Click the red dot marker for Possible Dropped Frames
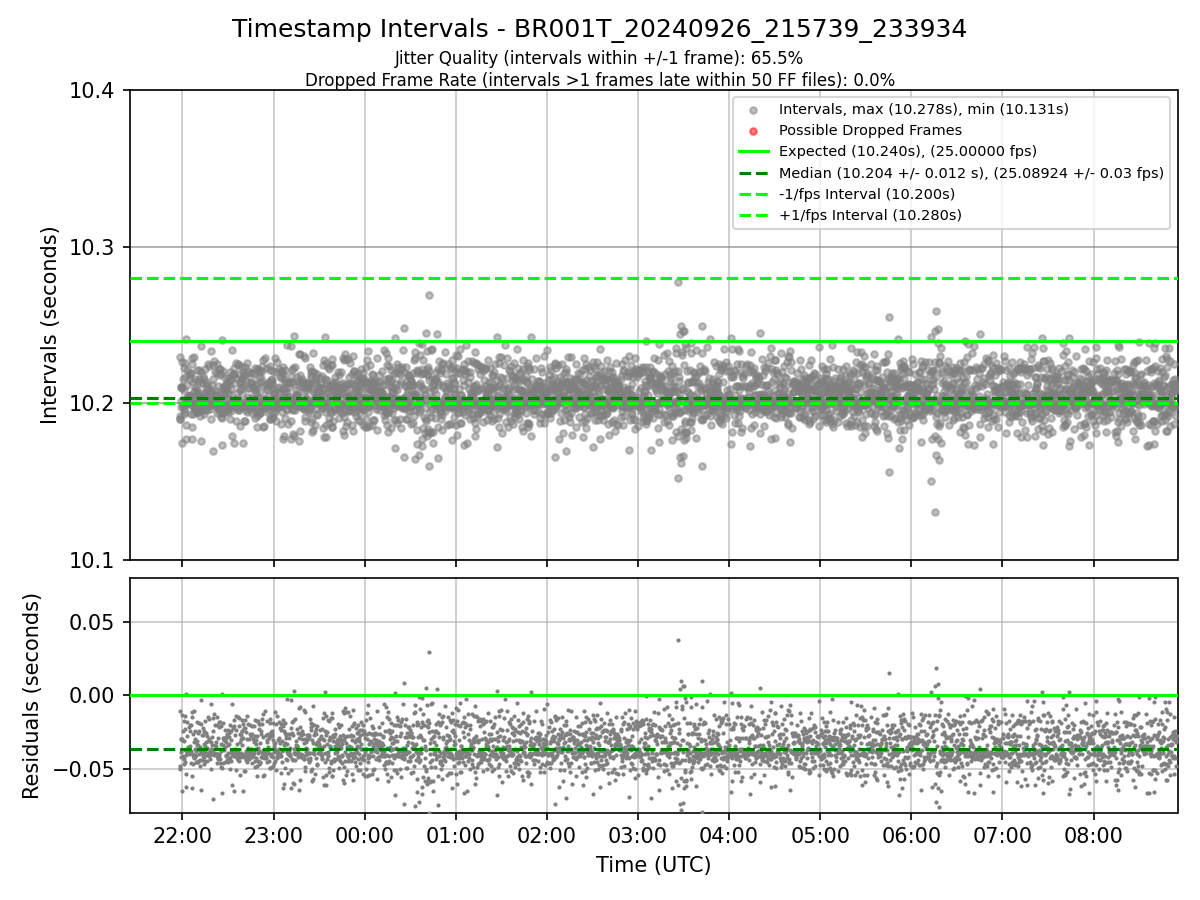This screenshot has width=1200, height=900. tap(754, 131)
